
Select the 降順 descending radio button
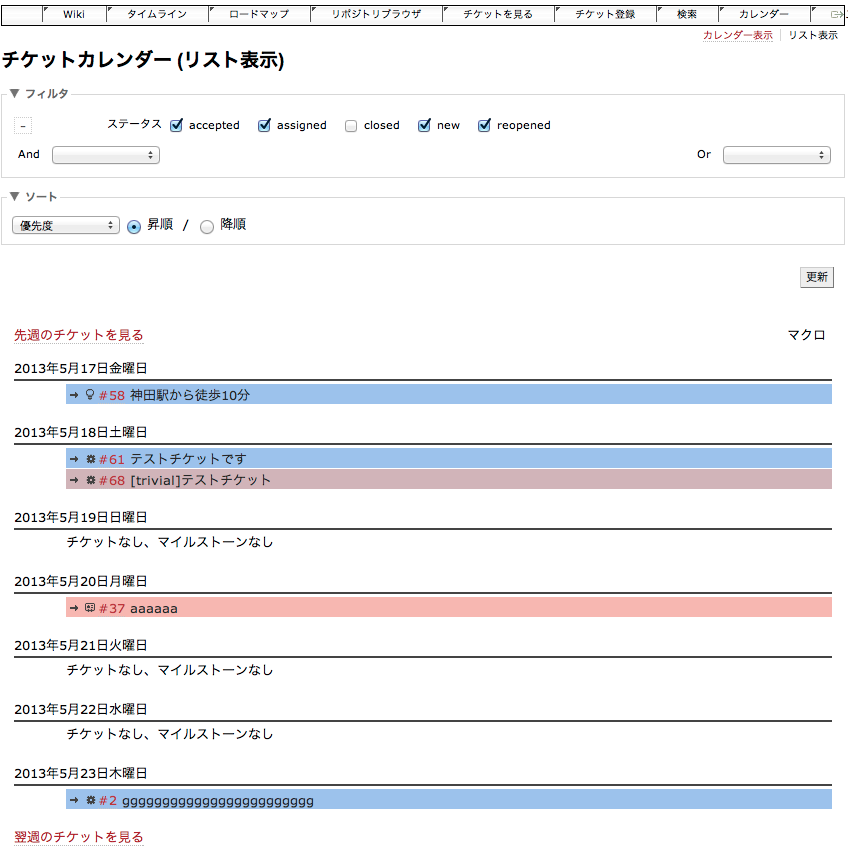tap(207, 226)
